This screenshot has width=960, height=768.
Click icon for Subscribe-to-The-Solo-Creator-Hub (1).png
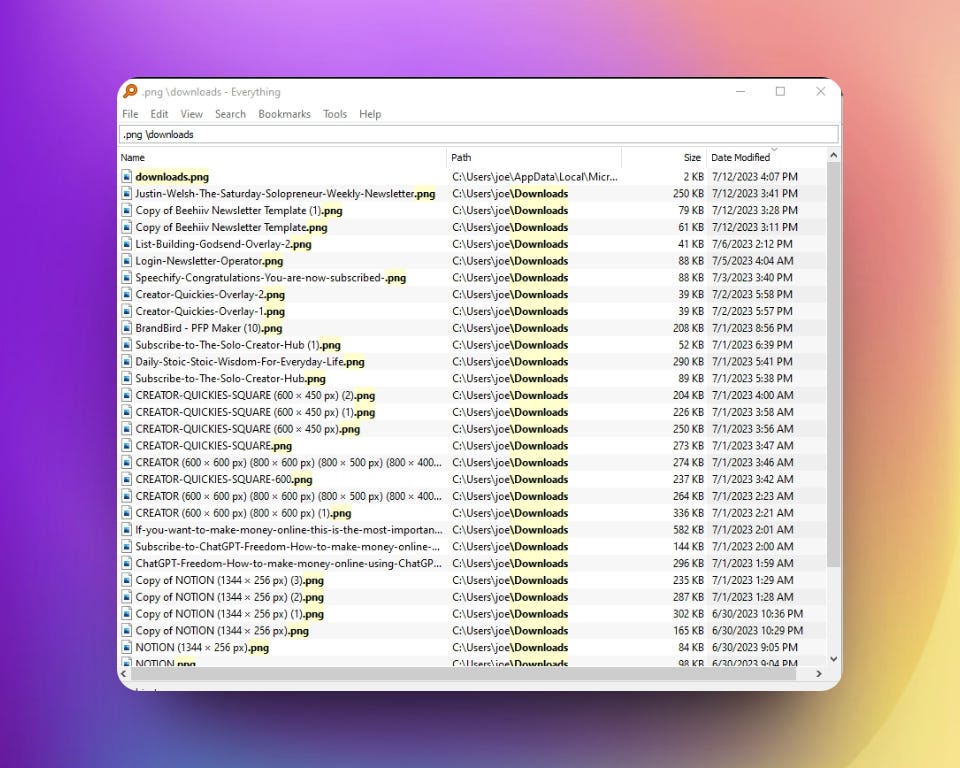(127, 345)
